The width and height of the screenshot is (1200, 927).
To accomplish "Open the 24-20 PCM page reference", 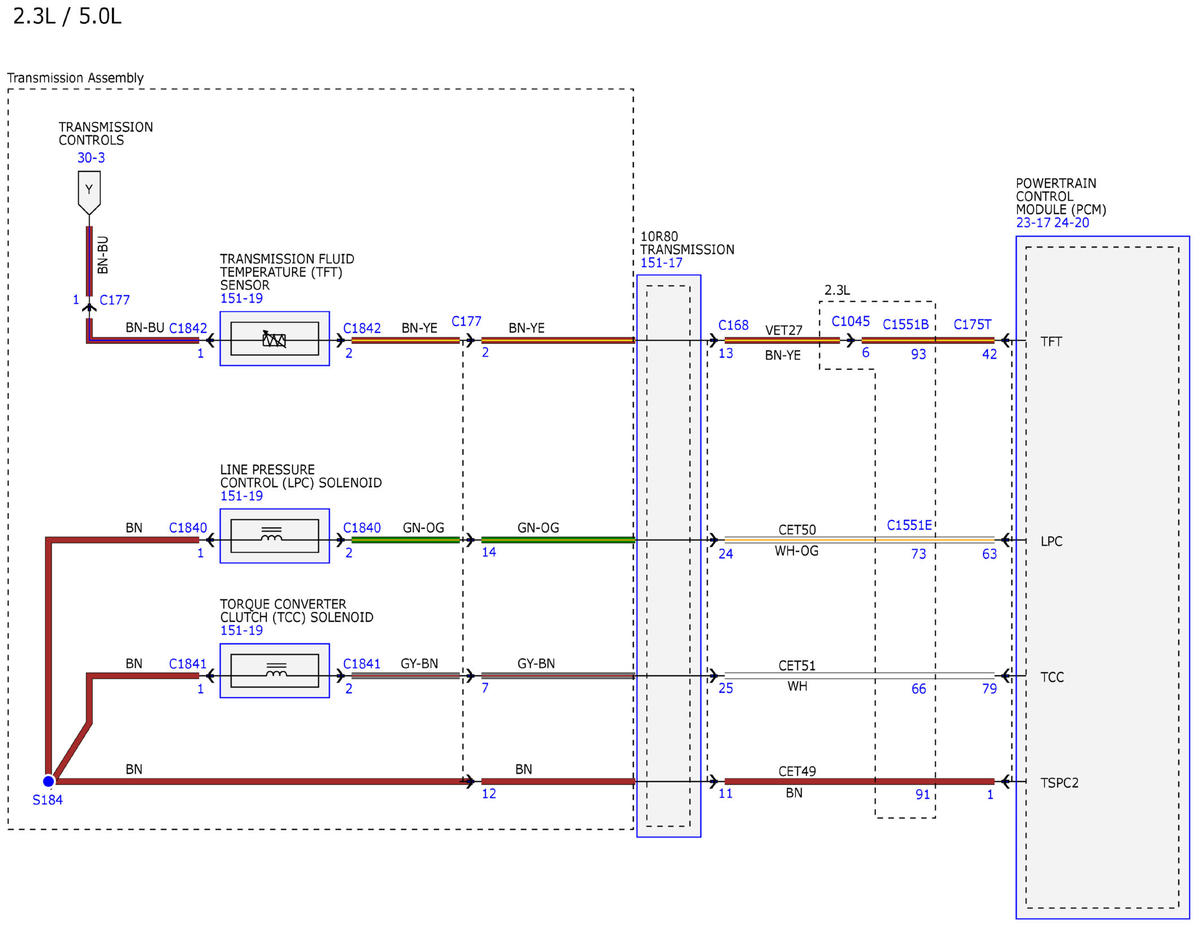I will pos(1072,223).
